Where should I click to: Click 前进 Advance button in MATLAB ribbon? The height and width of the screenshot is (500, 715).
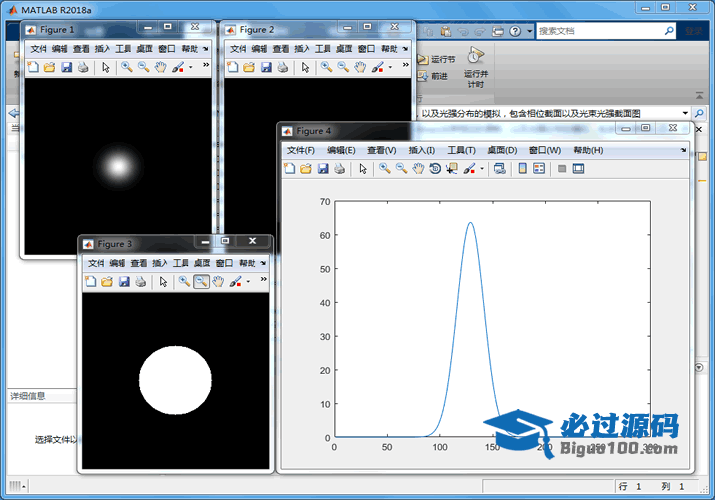(x=433, y=76)
